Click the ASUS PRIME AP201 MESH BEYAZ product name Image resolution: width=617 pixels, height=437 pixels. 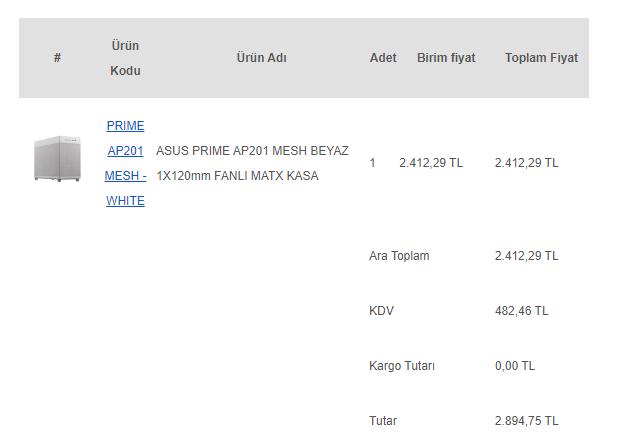click(x=252, y=163)
